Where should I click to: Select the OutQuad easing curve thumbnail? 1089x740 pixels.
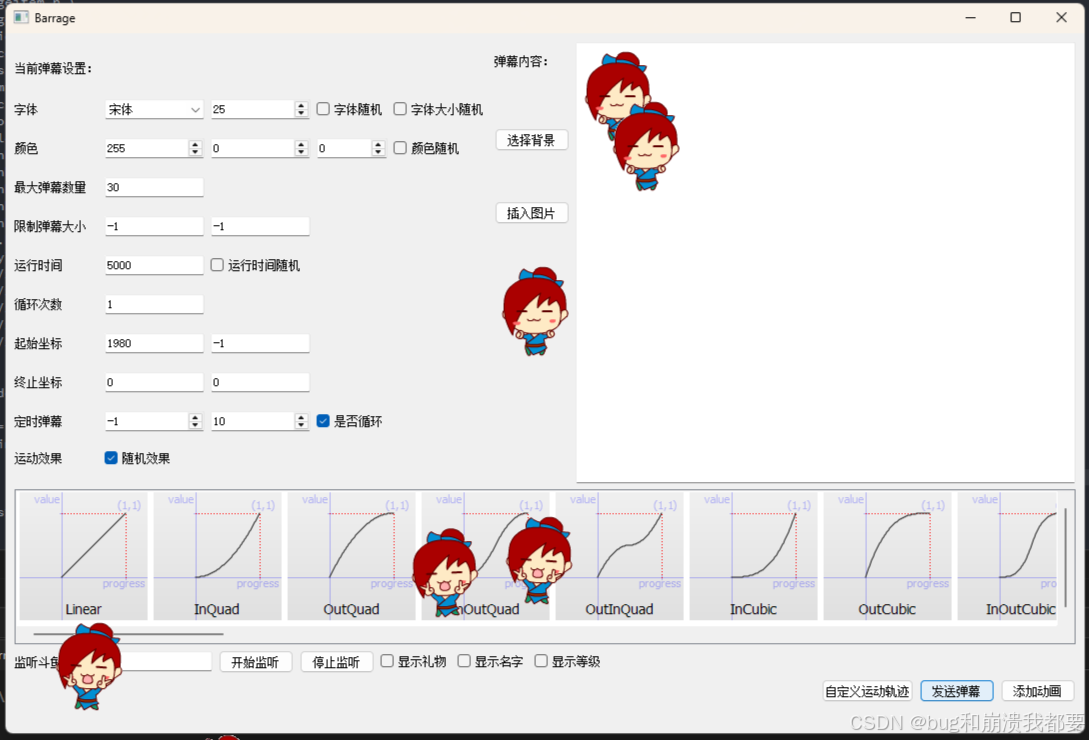(351, 556)
